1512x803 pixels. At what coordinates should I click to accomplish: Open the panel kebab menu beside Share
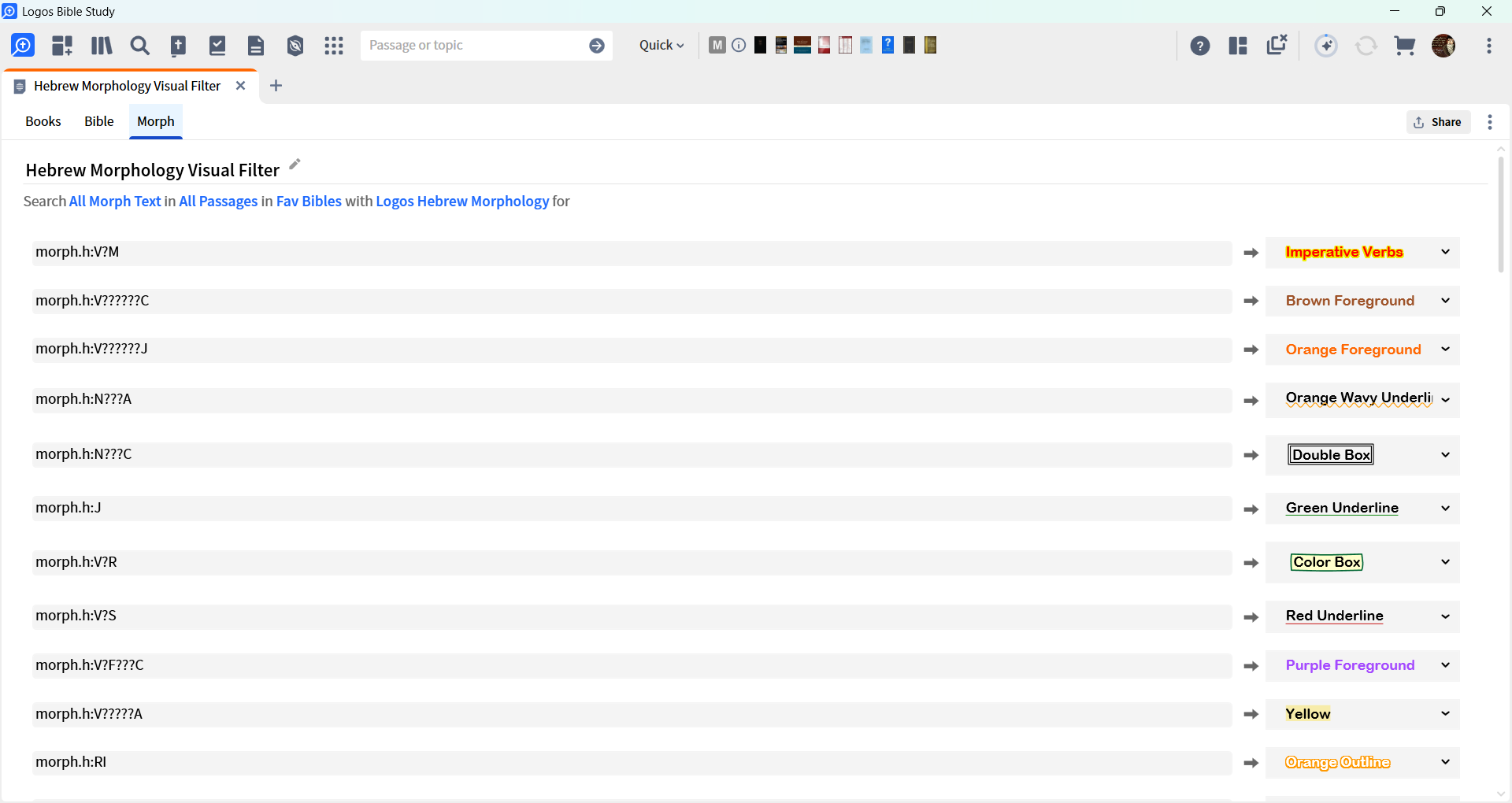[x=1490, y=122]
